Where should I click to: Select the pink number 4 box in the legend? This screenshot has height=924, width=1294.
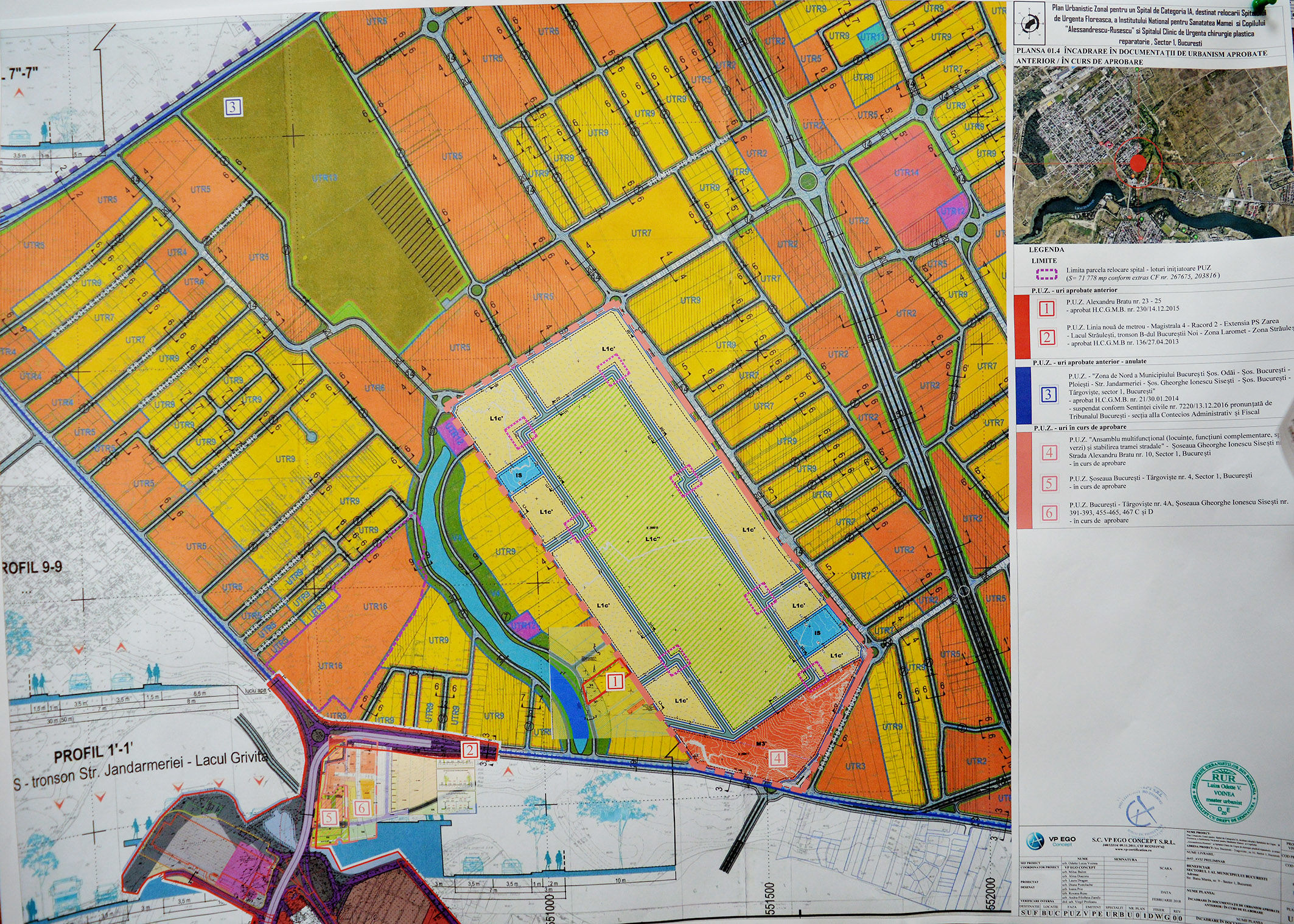1049,452
